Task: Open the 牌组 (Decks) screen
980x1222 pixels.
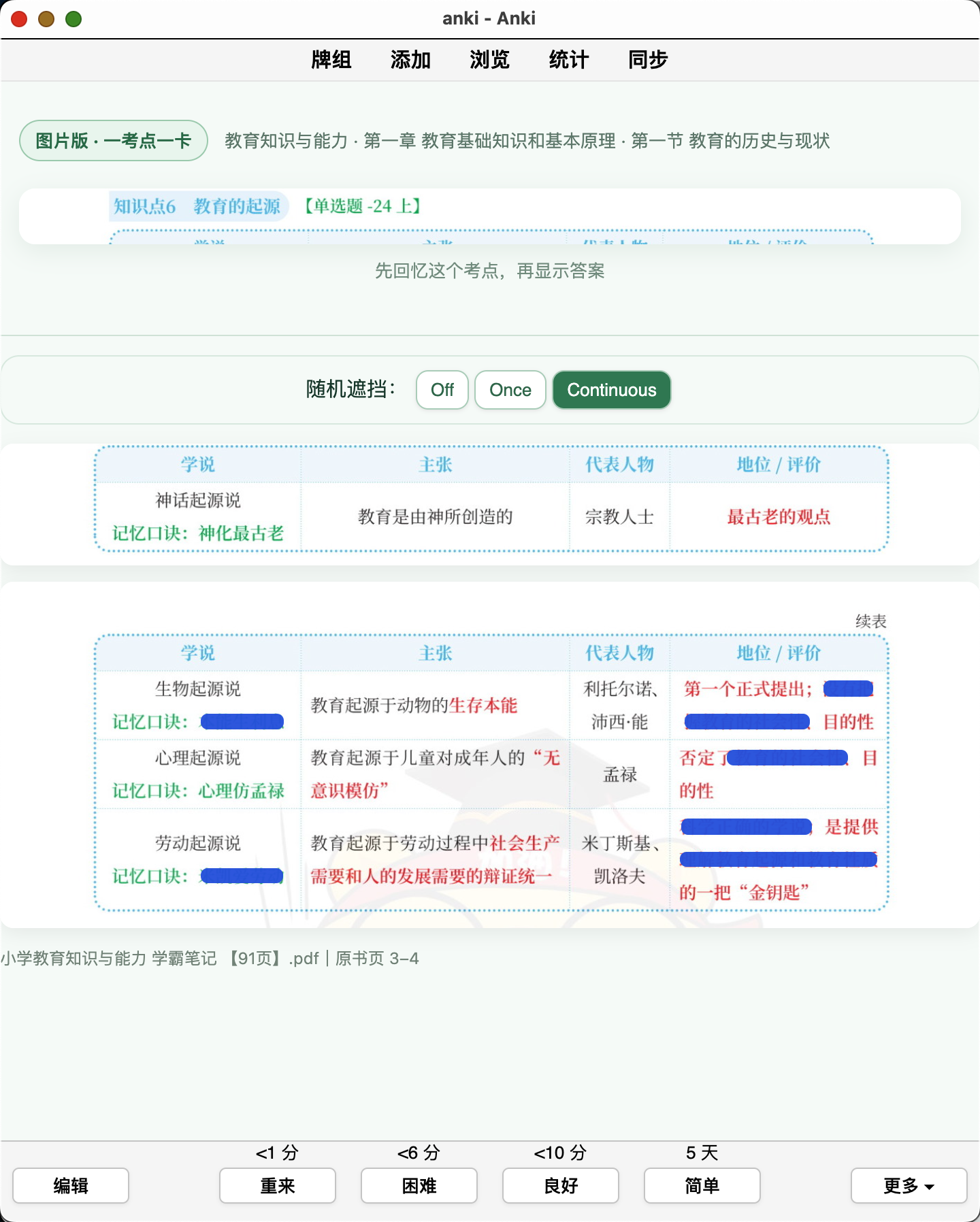Action: point(331,60)
